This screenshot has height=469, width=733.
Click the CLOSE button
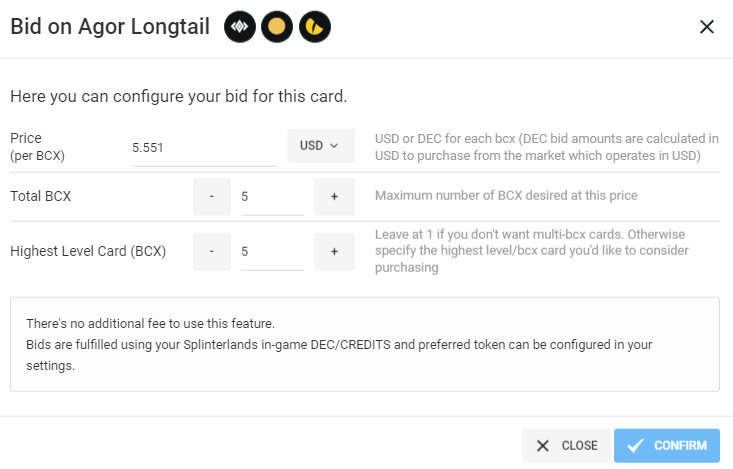click(566, 446)
